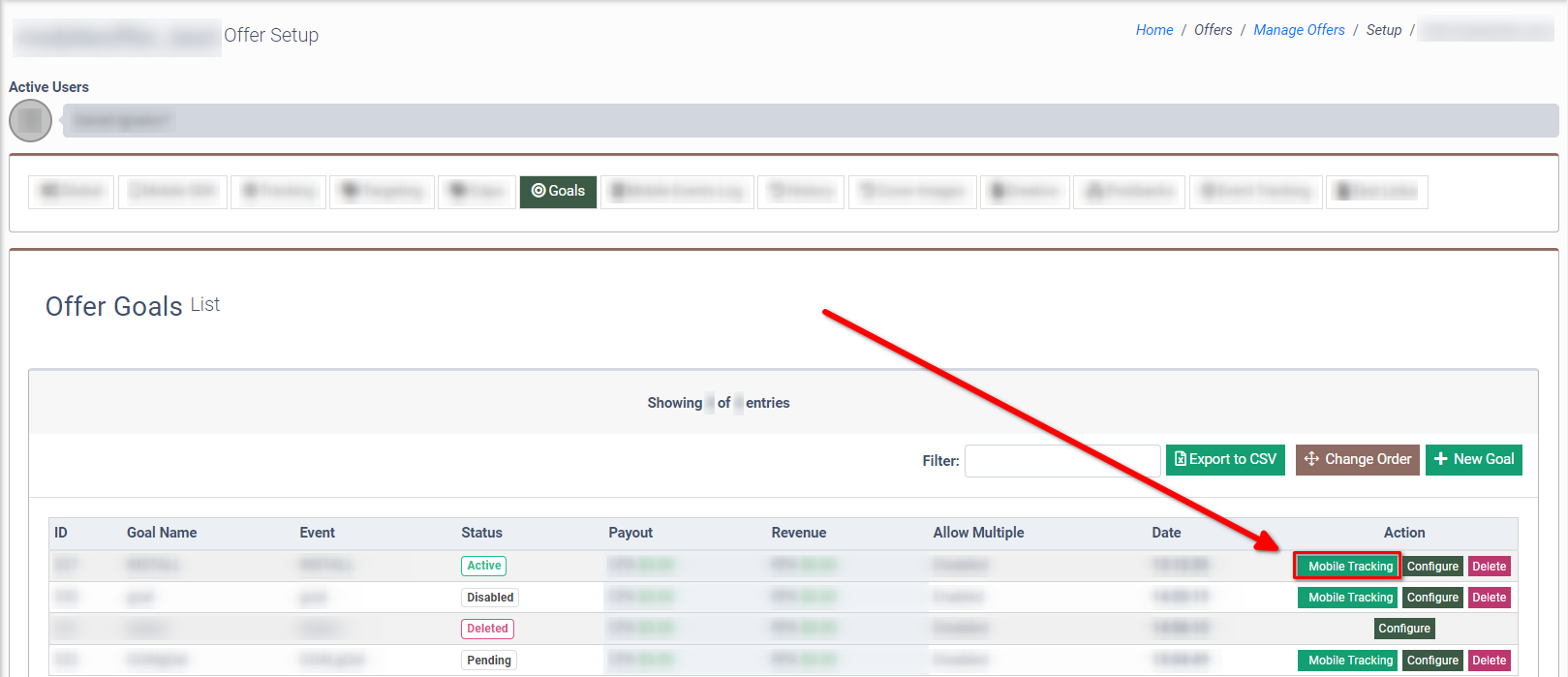Click the Change Order move icon
This screenshot has height=677, width=1568.
click(x=1311, y=459)
